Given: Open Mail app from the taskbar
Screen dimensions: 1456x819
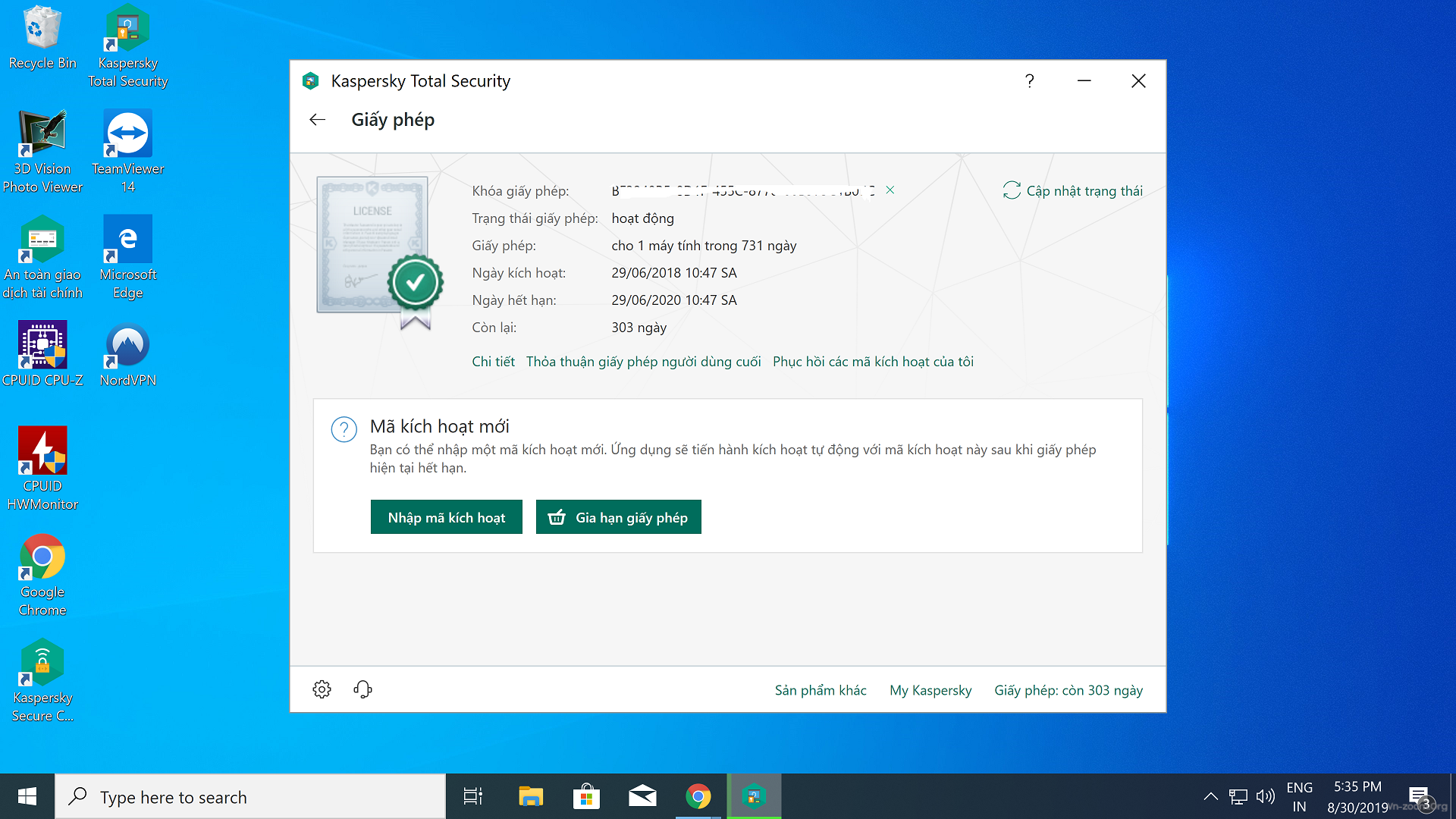Looking at the screenshot, I should [642, 796].
